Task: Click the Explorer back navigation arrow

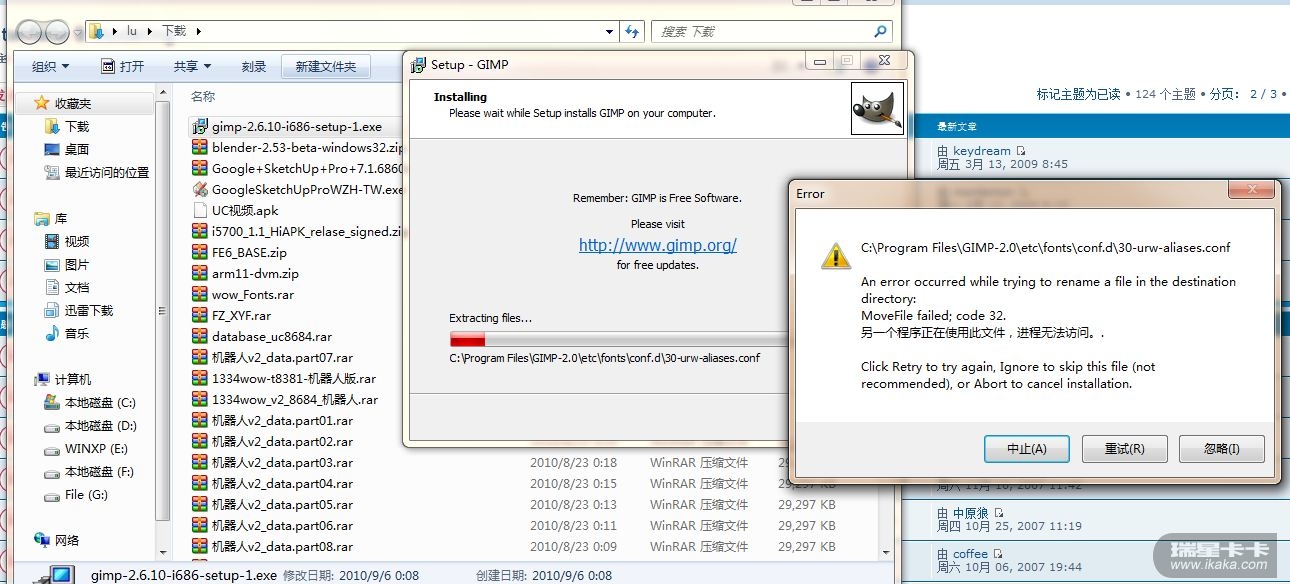Action: [x=30, y=32]
